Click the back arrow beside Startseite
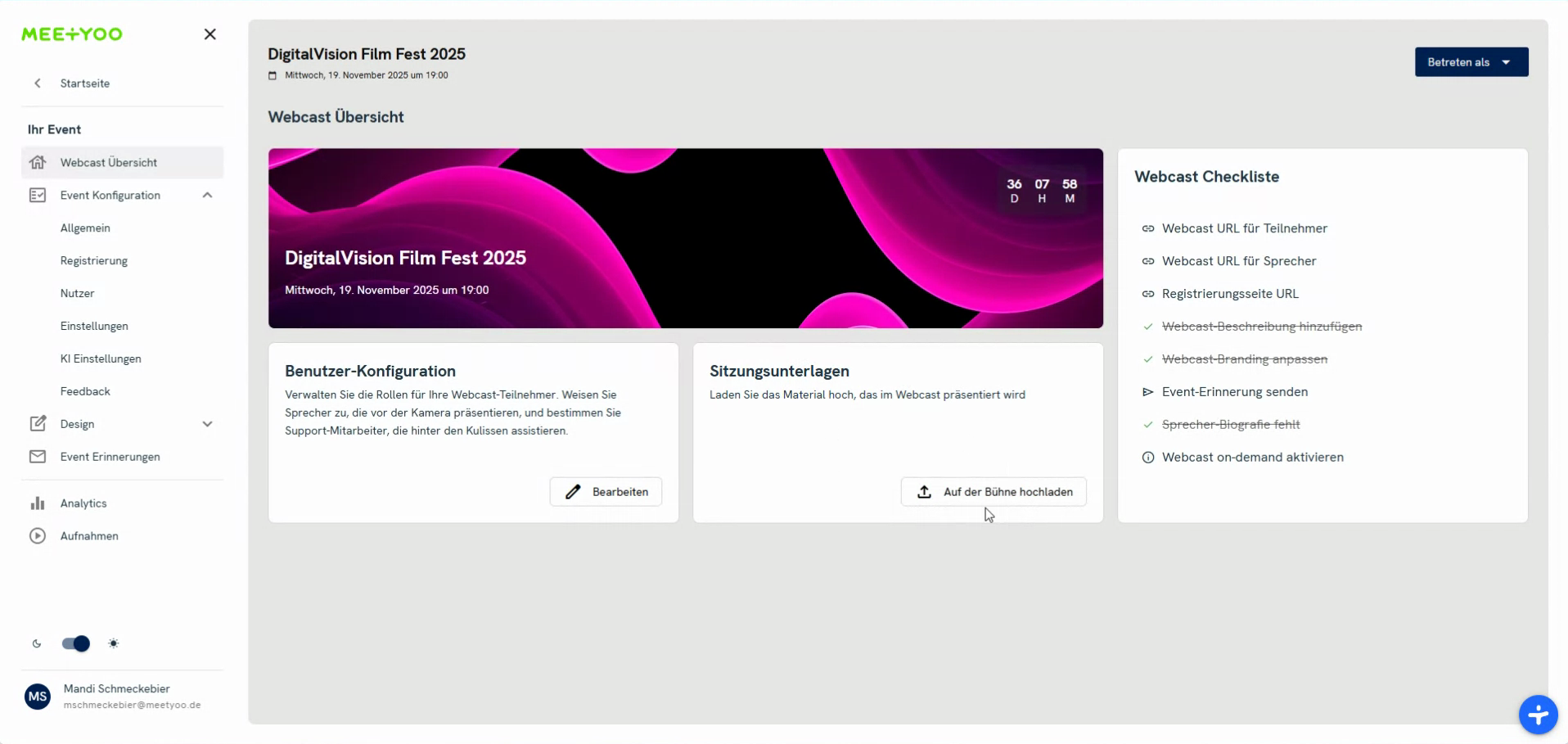The height and width of the screenshot is (744, 1568). tap(38, 83)
